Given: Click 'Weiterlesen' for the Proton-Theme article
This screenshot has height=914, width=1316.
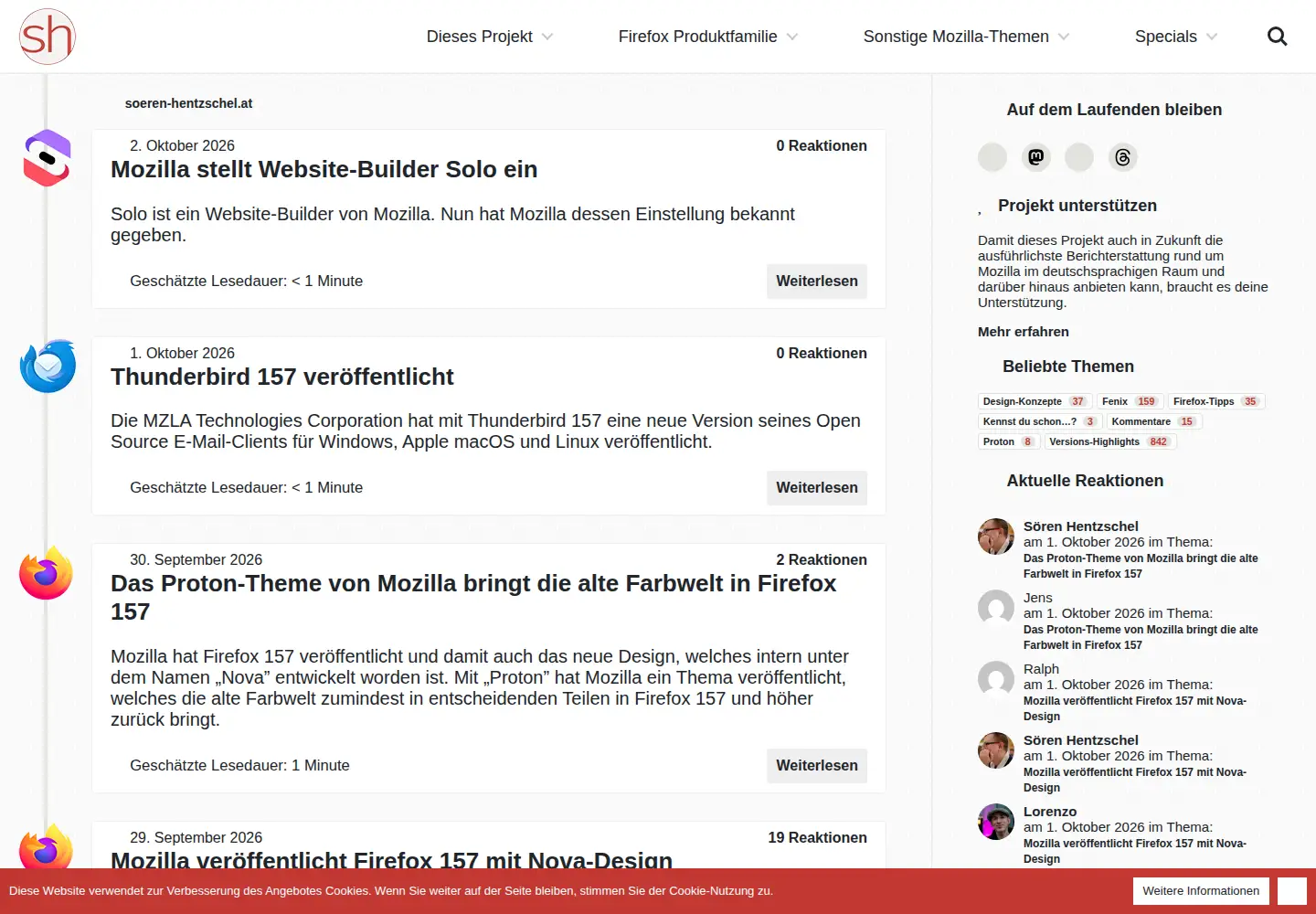Looking at the screenshot, I should click(817, 766).
